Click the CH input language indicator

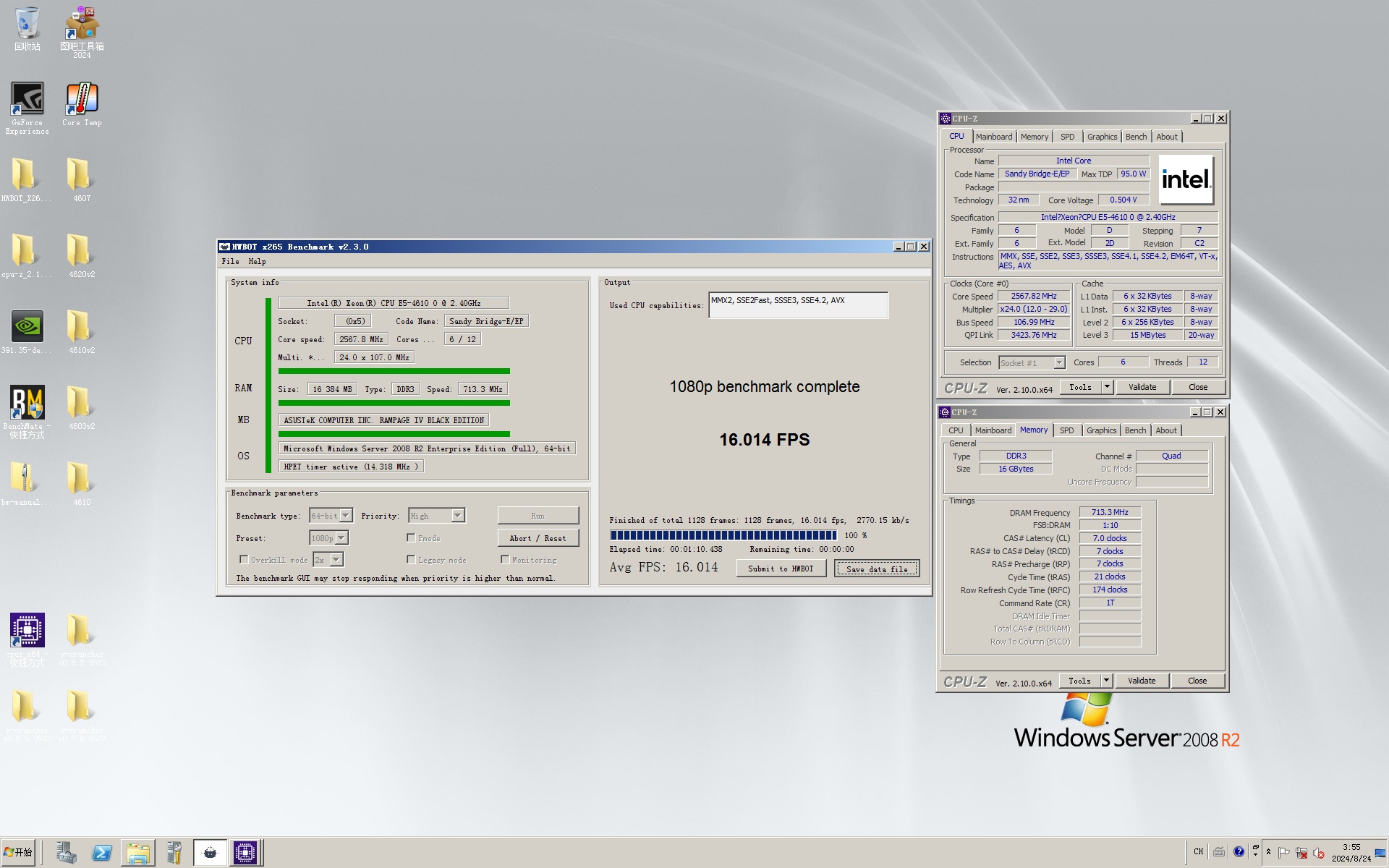click(1199, 851)
